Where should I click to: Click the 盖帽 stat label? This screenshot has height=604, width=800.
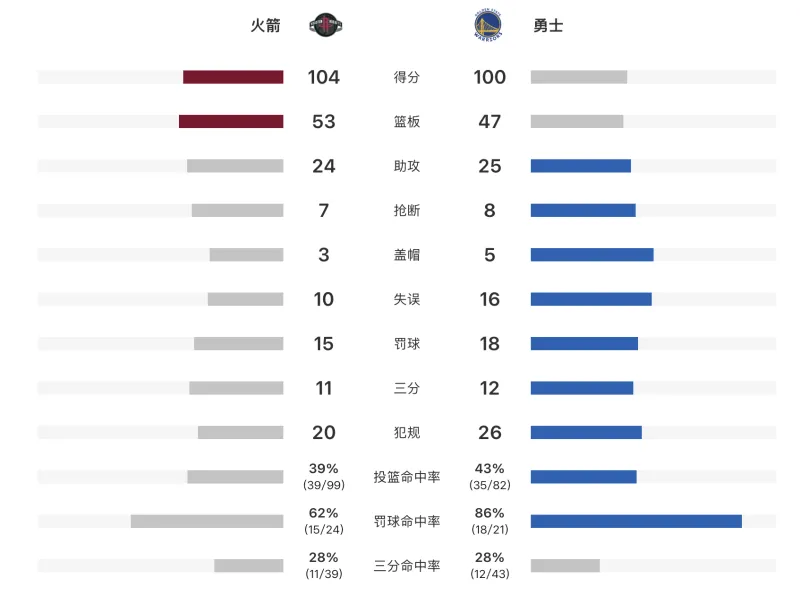(x=407, y=255)
